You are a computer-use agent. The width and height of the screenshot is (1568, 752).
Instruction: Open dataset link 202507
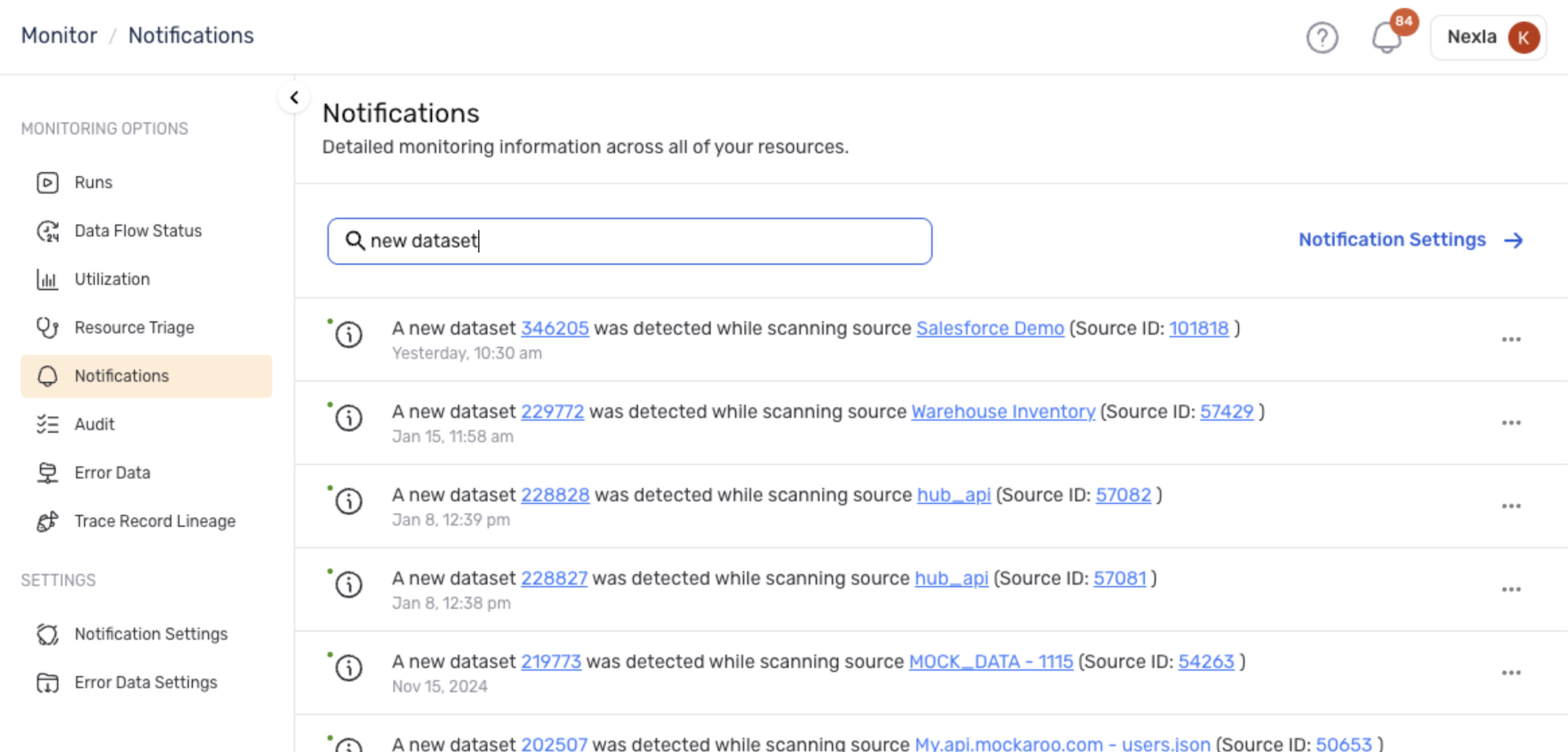click(x=554, y=744)
